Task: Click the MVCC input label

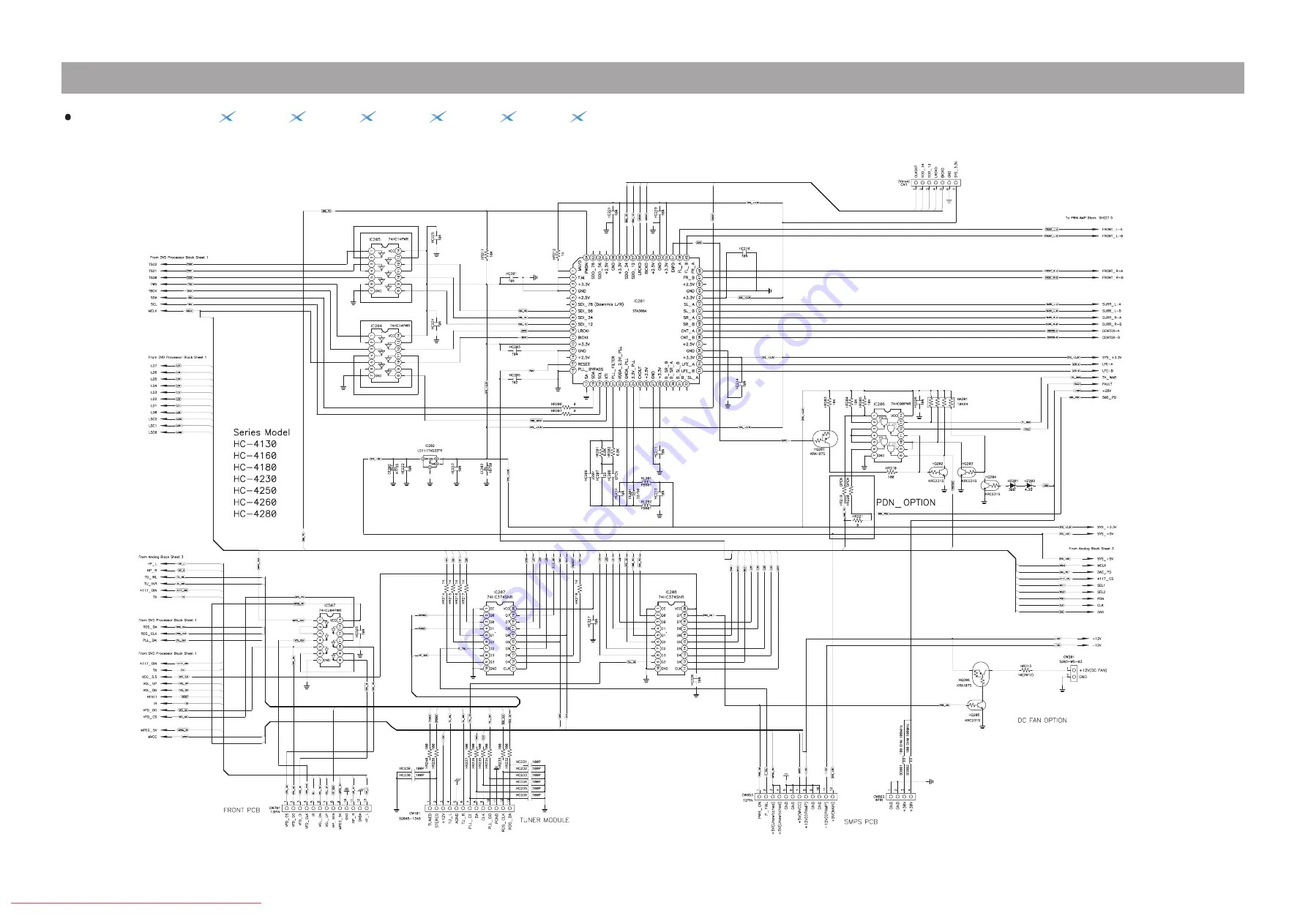Action: click(x=152, y=737)
